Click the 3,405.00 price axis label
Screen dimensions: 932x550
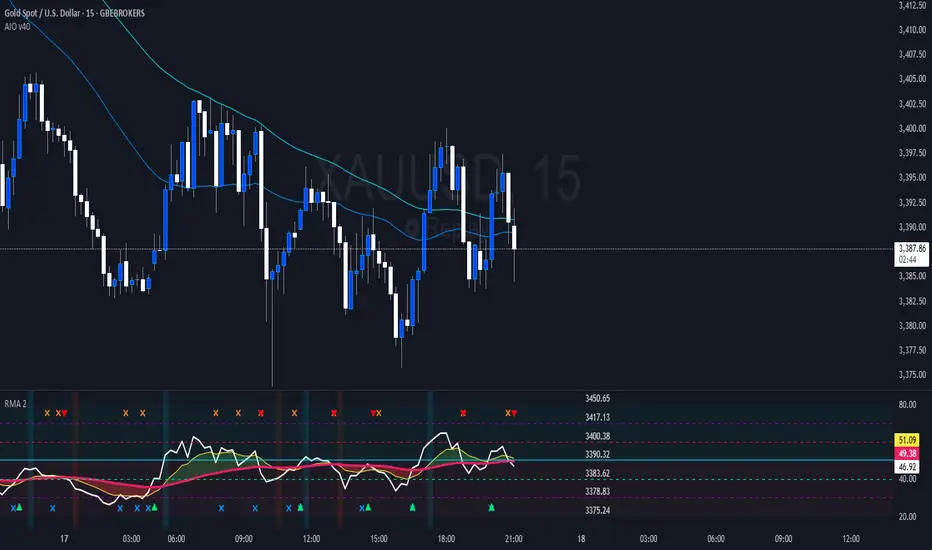912,78
